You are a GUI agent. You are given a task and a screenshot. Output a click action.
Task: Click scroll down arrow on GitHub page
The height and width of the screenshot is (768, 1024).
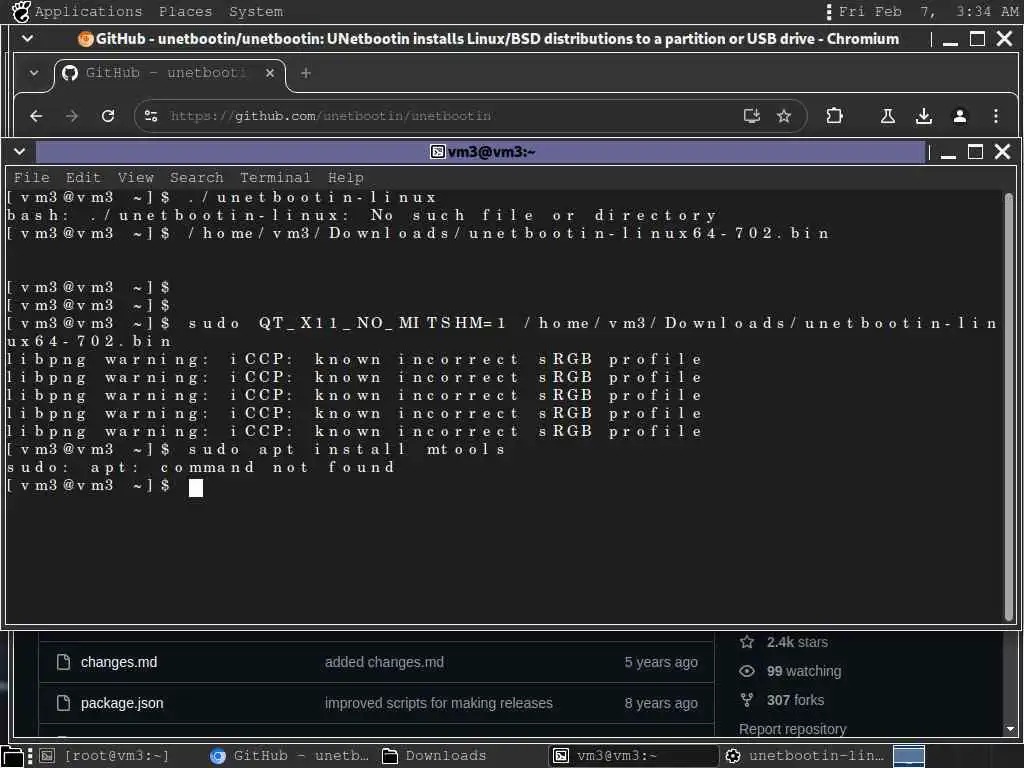(x=1010, y=729)
